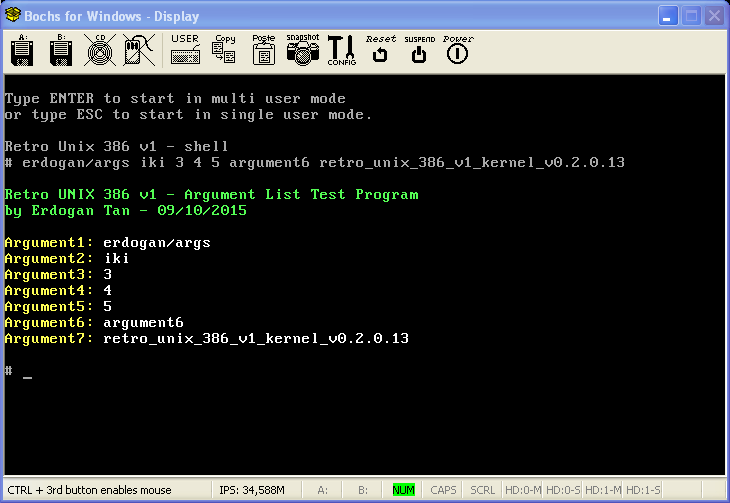Image resolution: width=730 pixels, height=503 pixels.
Task: Take a snapshot with the camera icon
Action: [x=302, y=50]
